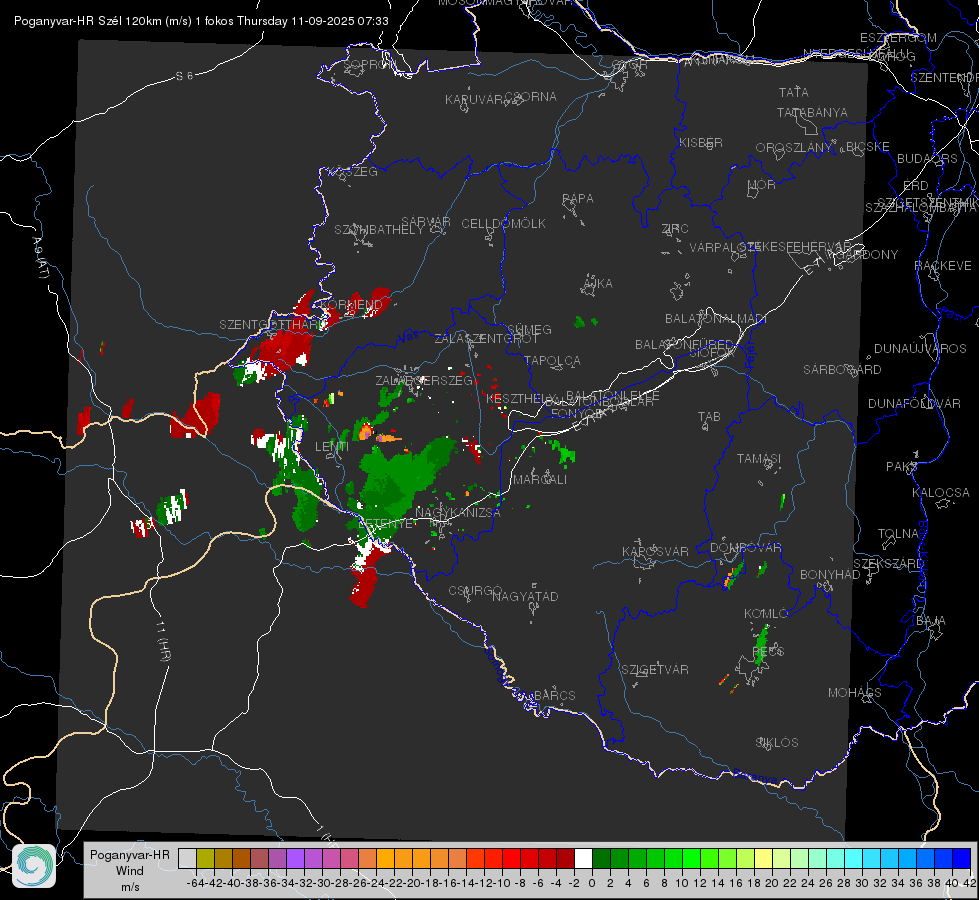Click the TATA city label
Image resolution: width=979 pixels, height=900 pixels.
794,92
